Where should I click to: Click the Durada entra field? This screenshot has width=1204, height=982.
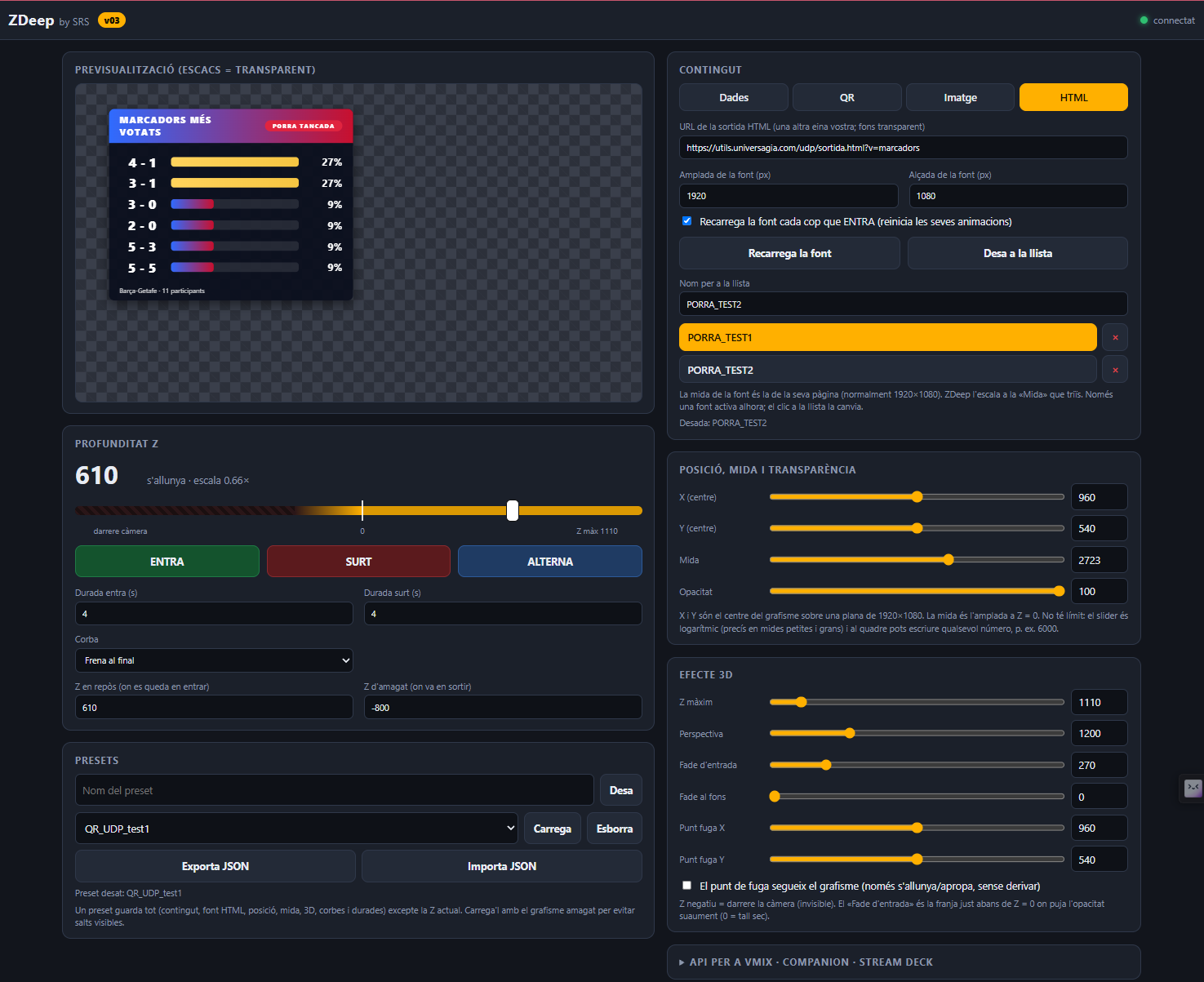point(214,614)
